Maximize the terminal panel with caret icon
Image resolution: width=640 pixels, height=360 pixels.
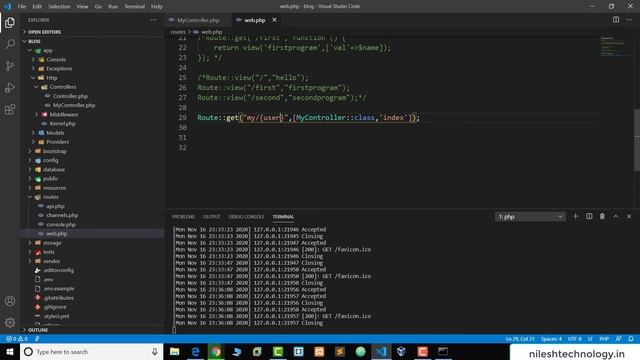point(616,216)
